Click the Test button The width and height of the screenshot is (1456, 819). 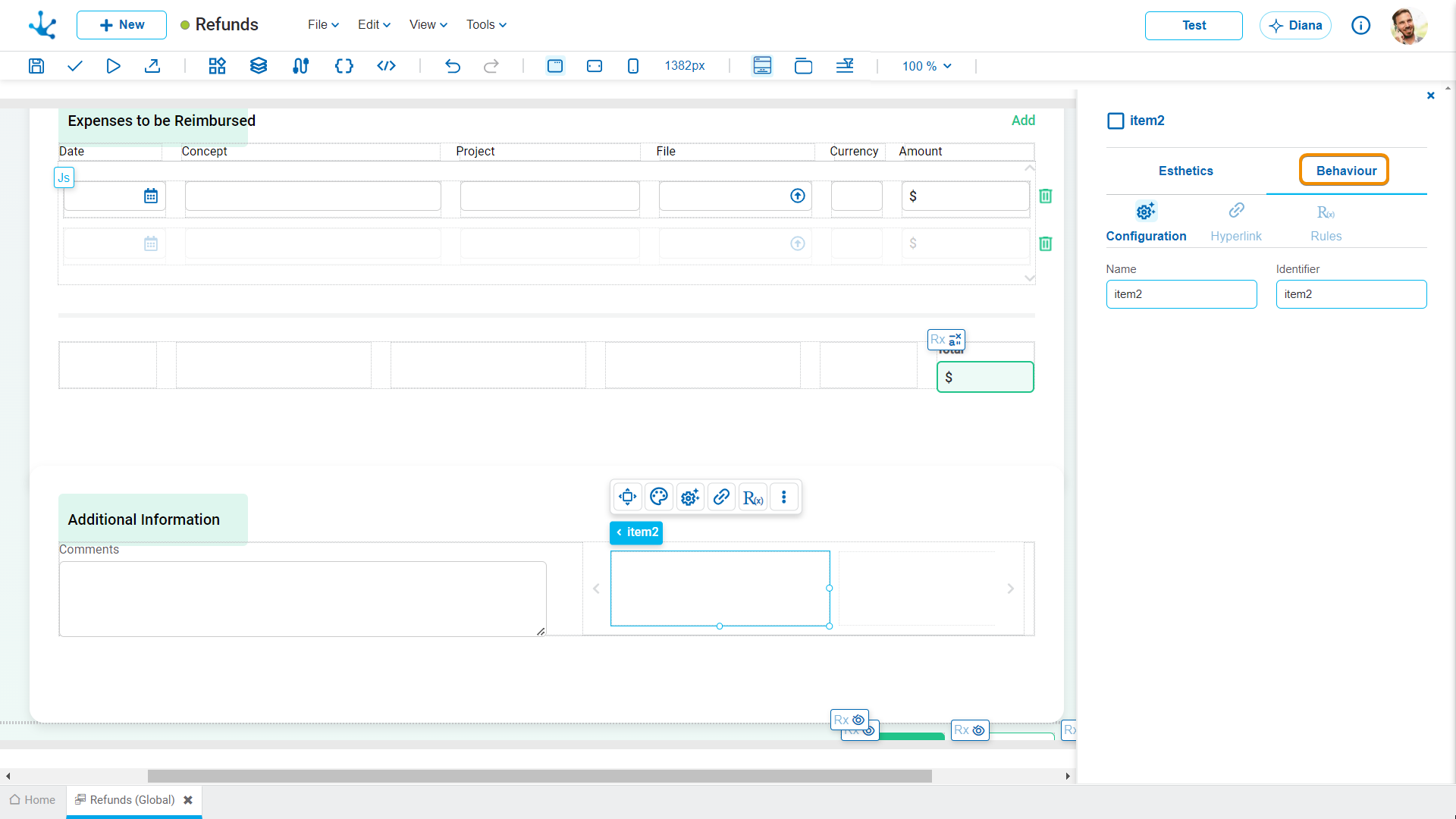1194,26
